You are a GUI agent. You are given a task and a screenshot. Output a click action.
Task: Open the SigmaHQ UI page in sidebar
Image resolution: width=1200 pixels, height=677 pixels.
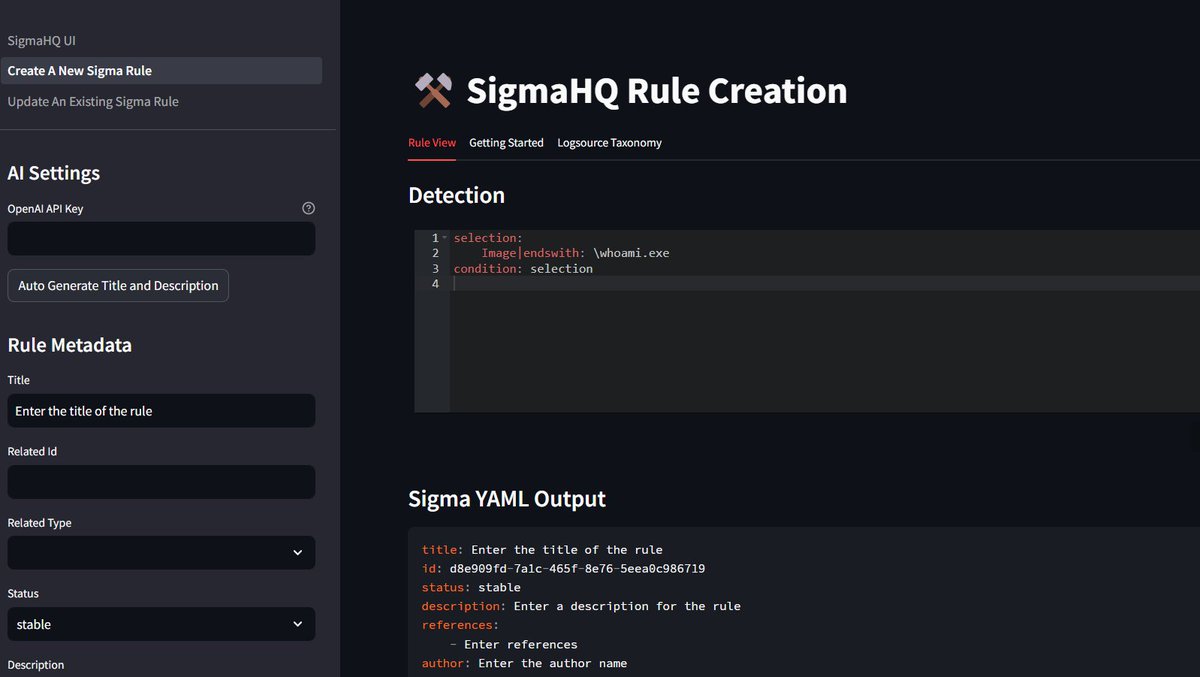41,41
